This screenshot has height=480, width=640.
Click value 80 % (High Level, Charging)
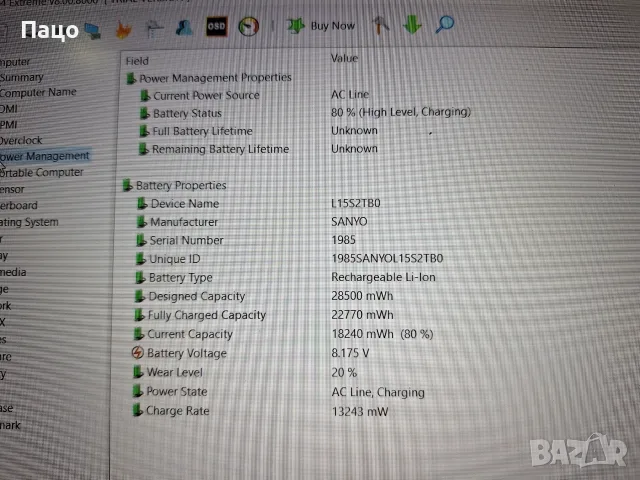tap(401, 112)
